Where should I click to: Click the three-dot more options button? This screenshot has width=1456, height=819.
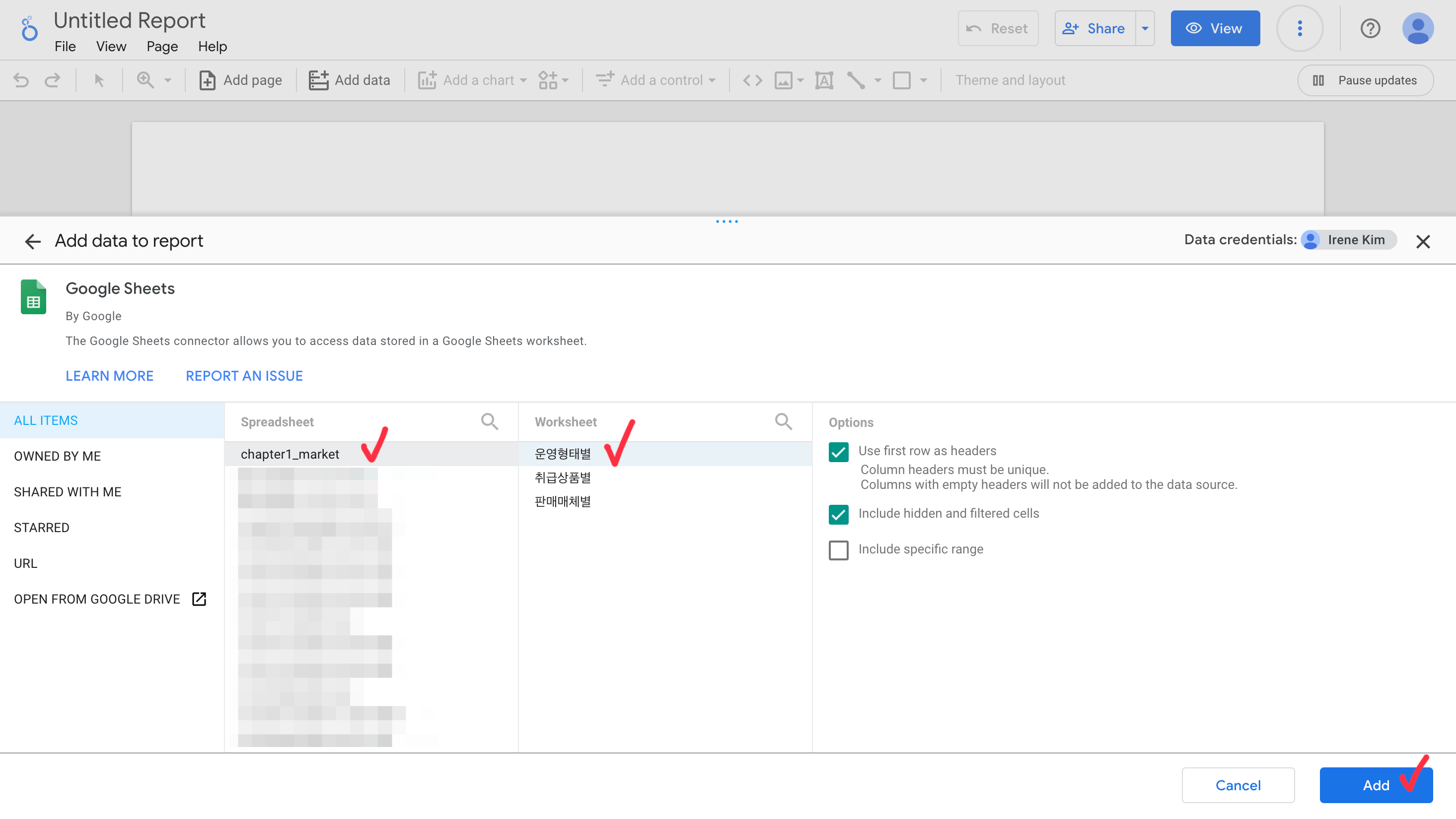[x=1300, y=28]
